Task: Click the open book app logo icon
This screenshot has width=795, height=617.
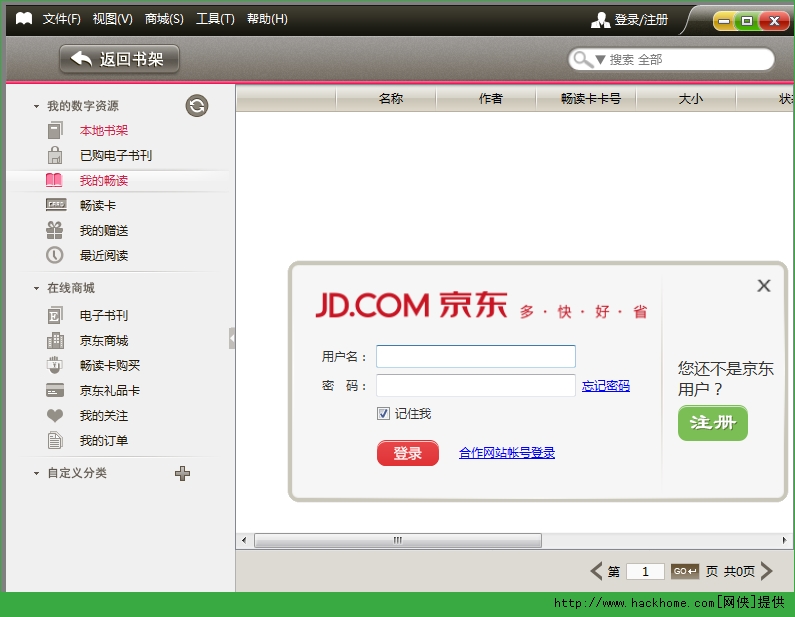Action: 24,19
